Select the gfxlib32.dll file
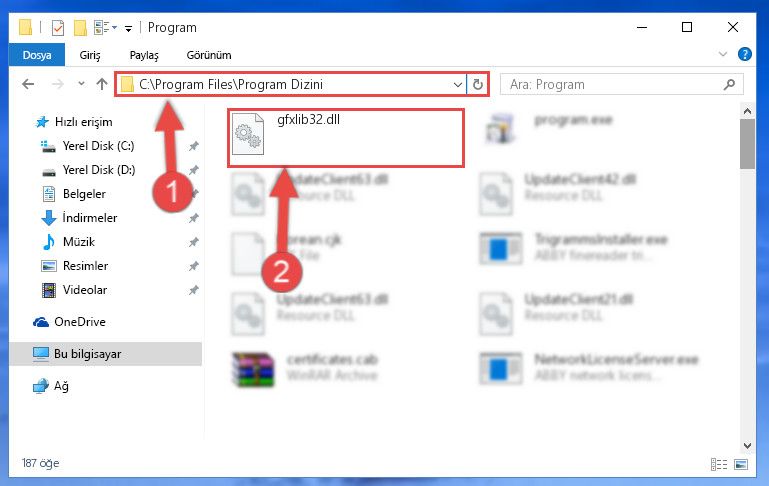 346,138
